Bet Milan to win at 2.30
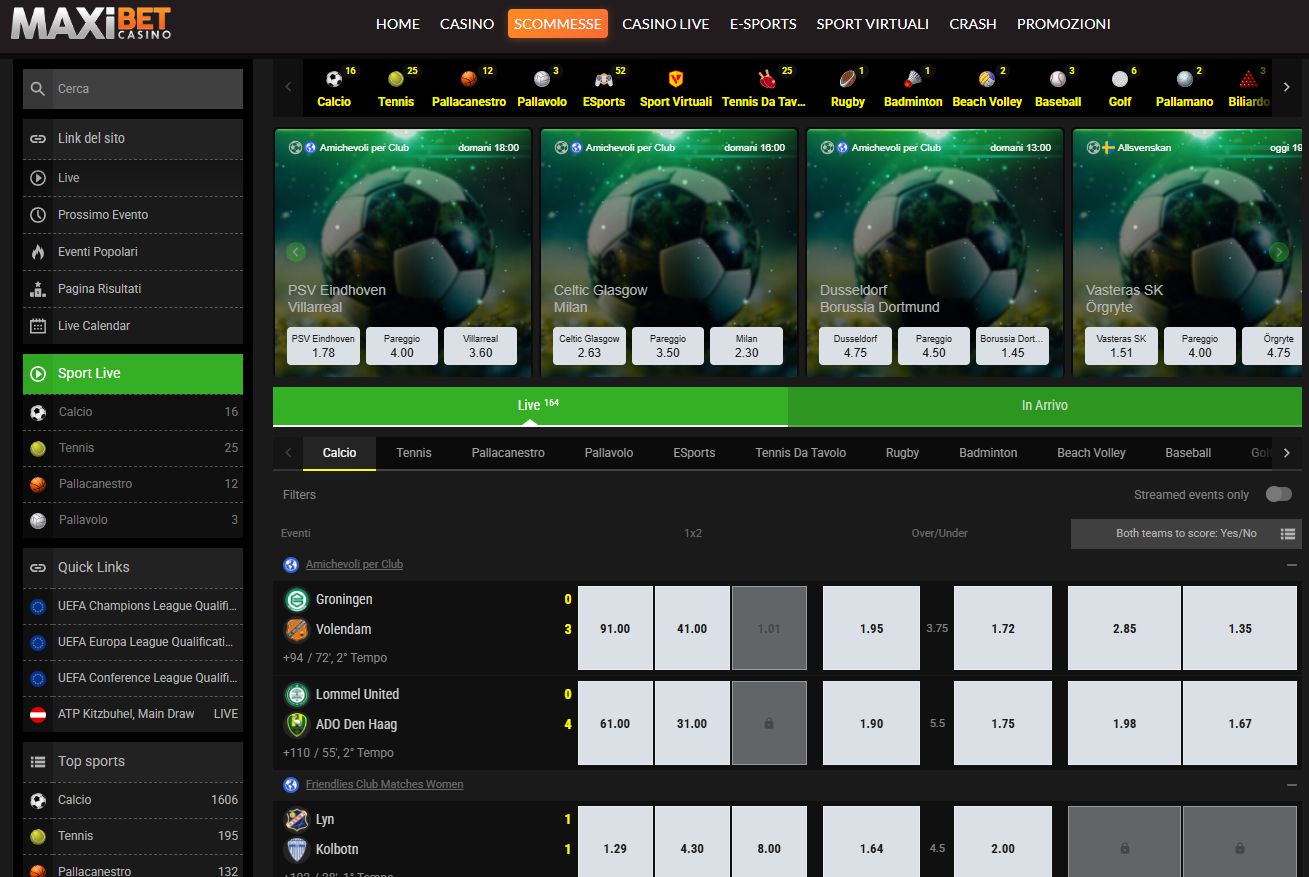The height and width of the screenshot is (877, 1309). tap(746, 346)
